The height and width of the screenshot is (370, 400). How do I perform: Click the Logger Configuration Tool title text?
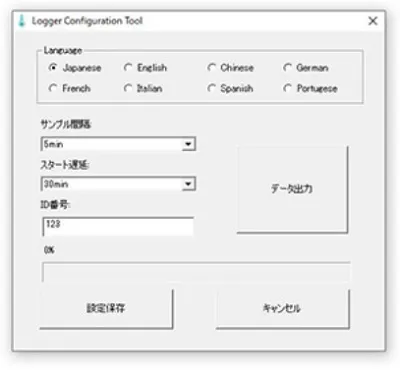[x=87, y=21]
